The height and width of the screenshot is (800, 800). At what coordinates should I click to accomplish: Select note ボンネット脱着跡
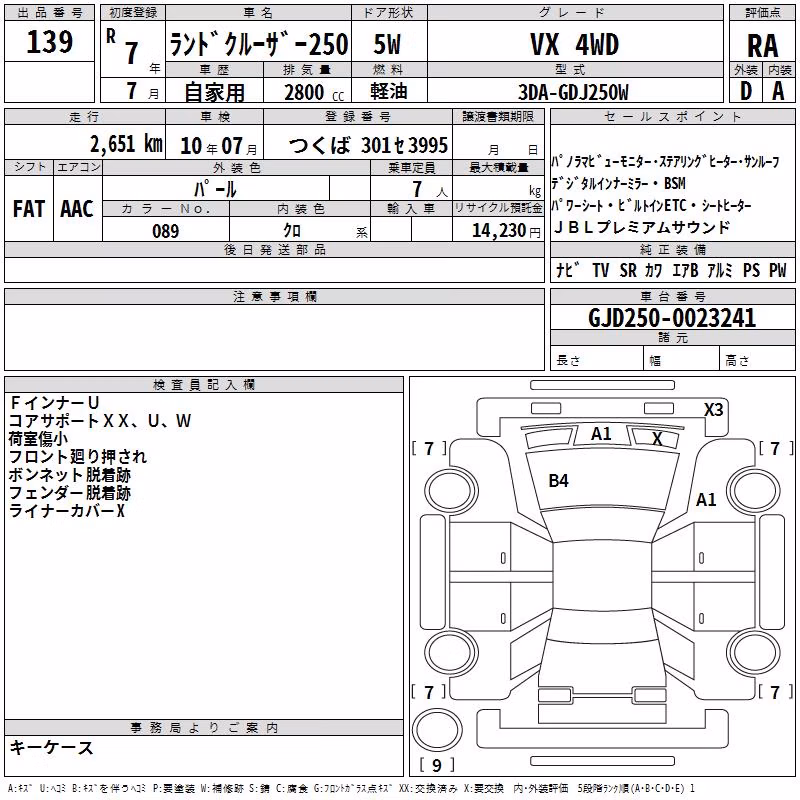pos(70,475)
